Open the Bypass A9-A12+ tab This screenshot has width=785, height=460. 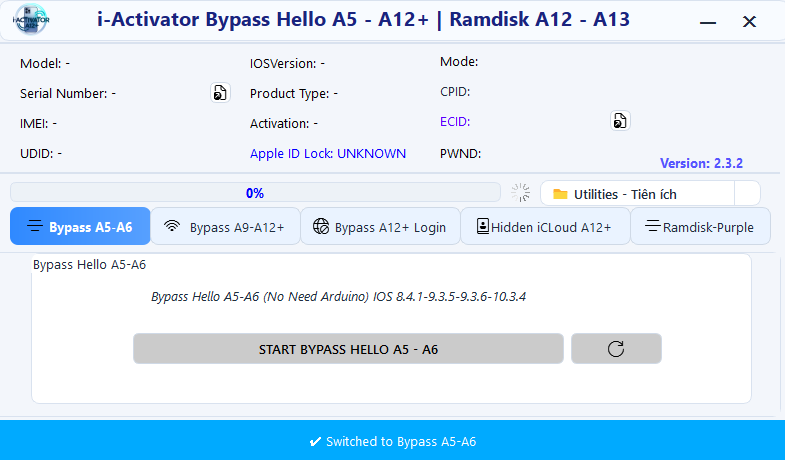[225, 226]
